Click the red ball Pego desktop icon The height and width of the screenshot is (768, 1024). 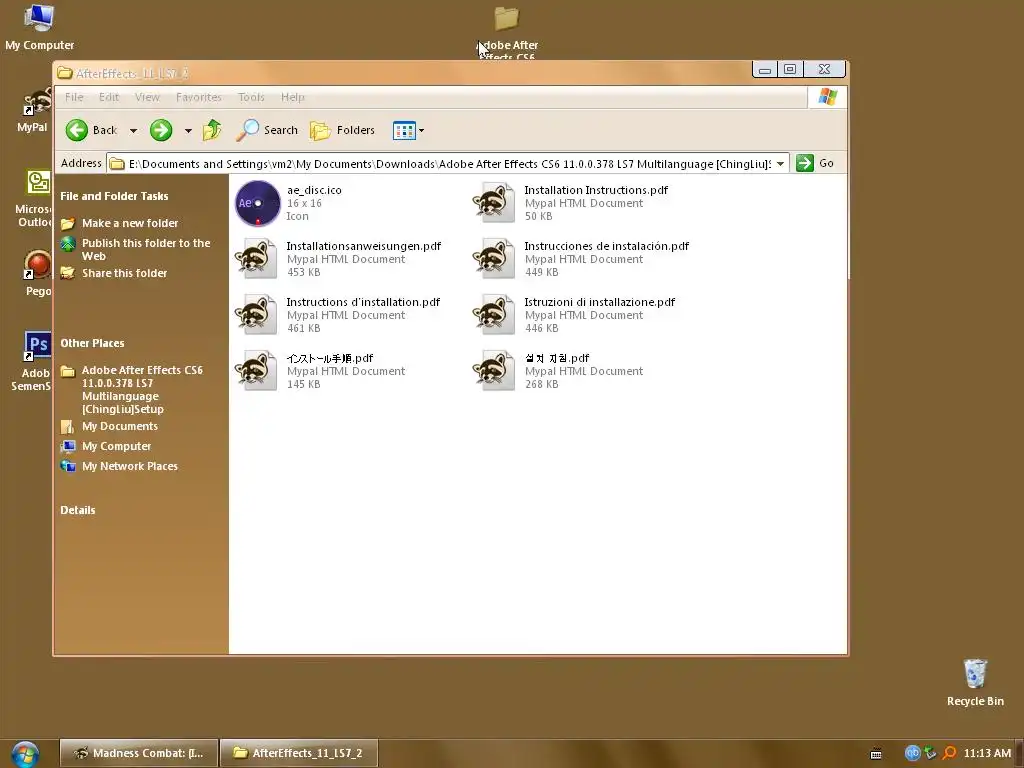[38, 264]
